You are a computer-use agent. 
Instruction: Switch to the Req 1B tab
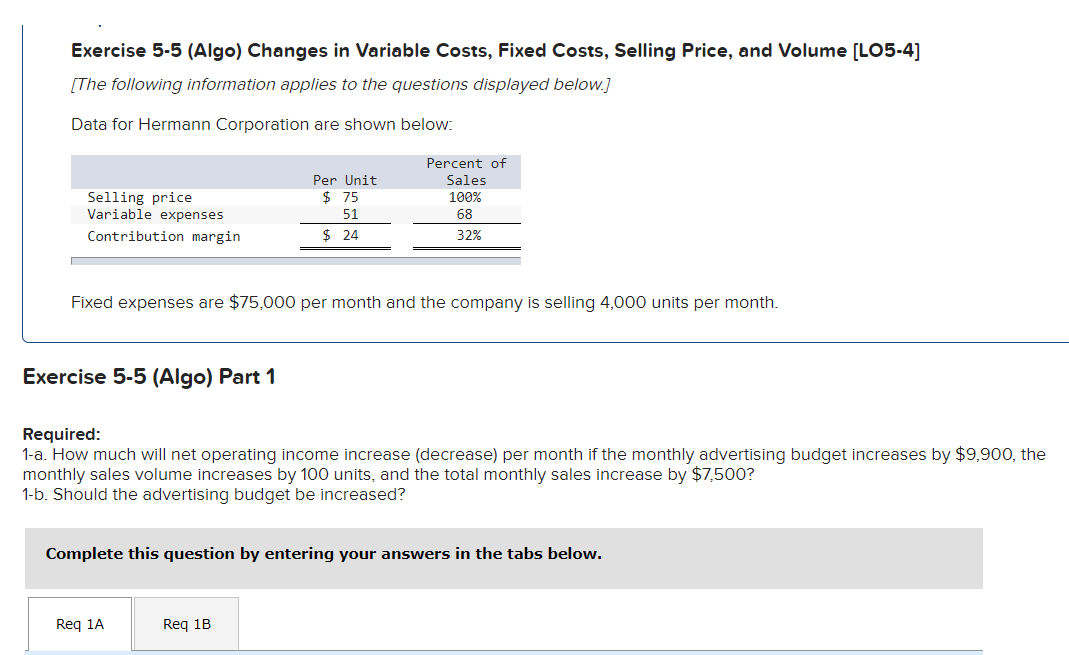(185, 623)
